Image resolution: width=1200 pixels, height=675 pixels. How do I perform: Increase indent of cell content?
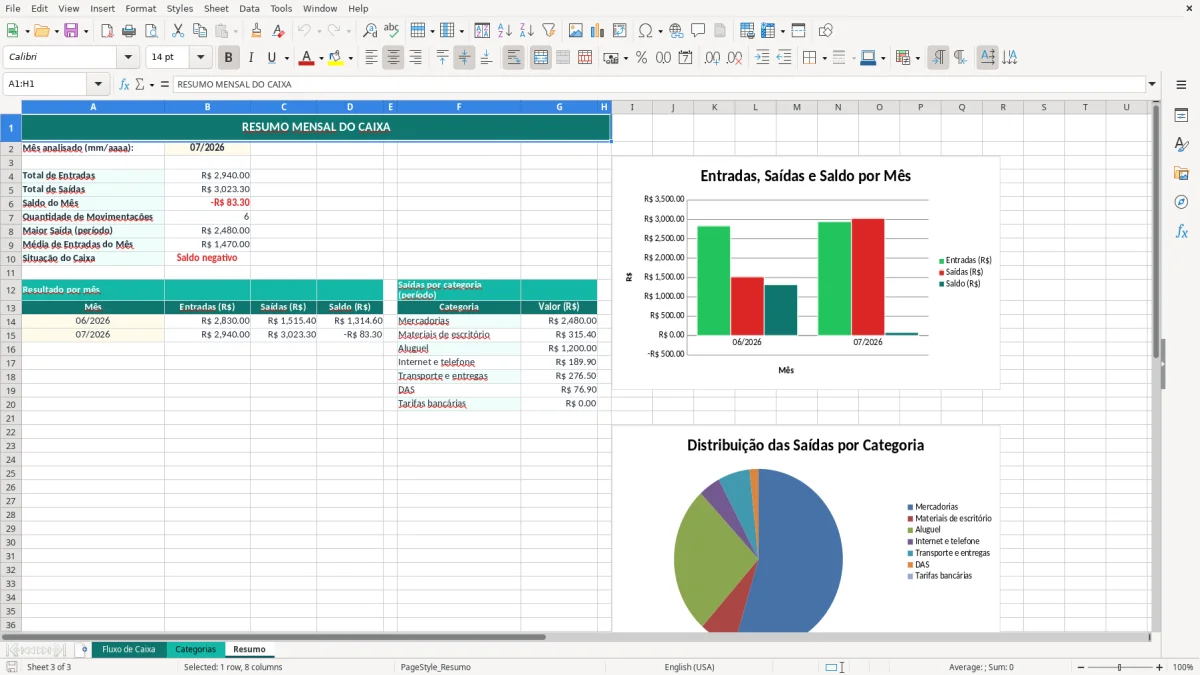pos(762,58)
